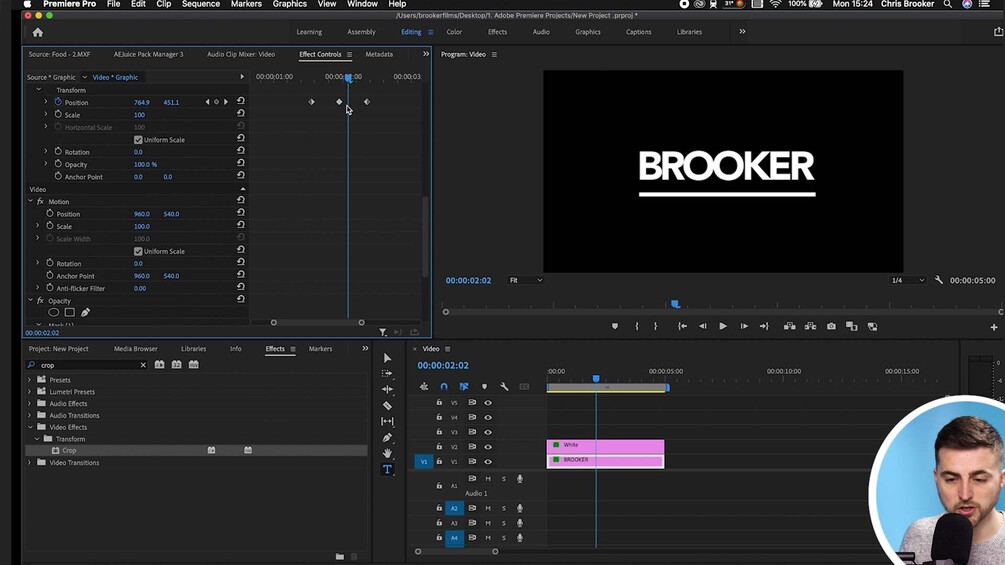Open Media Browser tab
1005x565 pixels.
pyautogui.click(x=135, y=348)
